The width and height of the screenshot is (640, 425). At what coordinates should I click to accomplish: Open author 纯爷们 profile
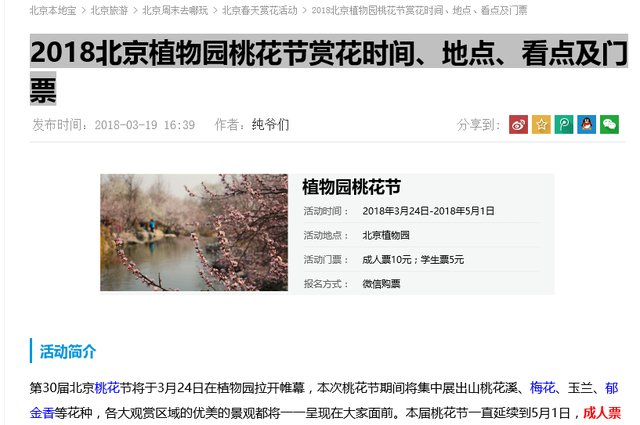(x=271, y=125)
